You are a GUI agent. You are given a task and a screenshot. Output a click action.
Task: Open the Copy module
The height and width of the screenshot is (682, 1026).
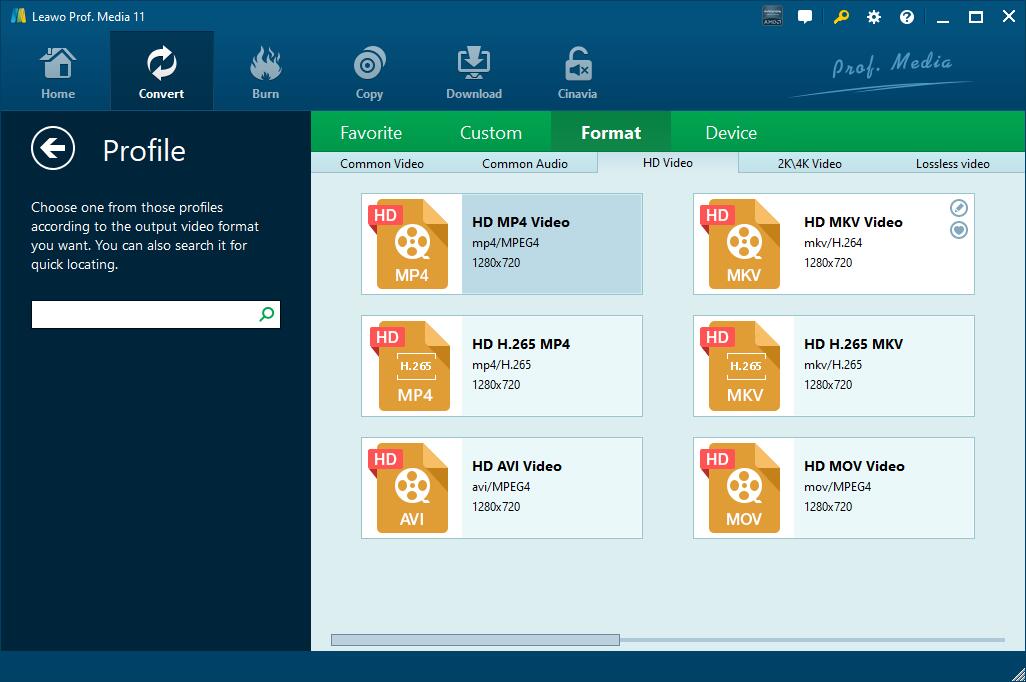369,72
